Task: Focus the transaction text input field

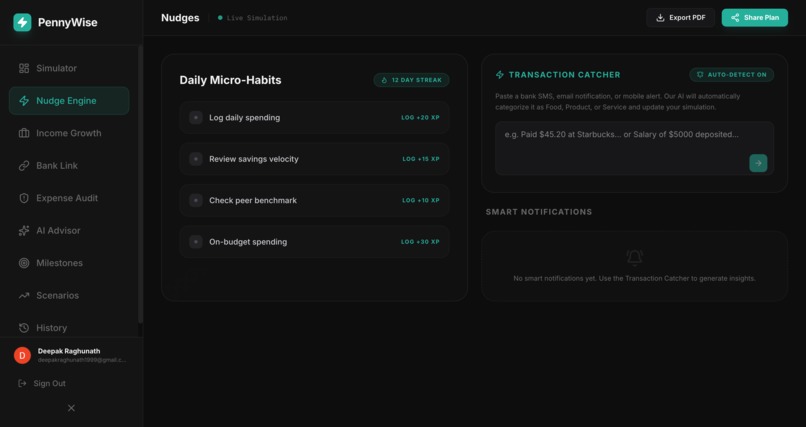Action: point(634,148)
